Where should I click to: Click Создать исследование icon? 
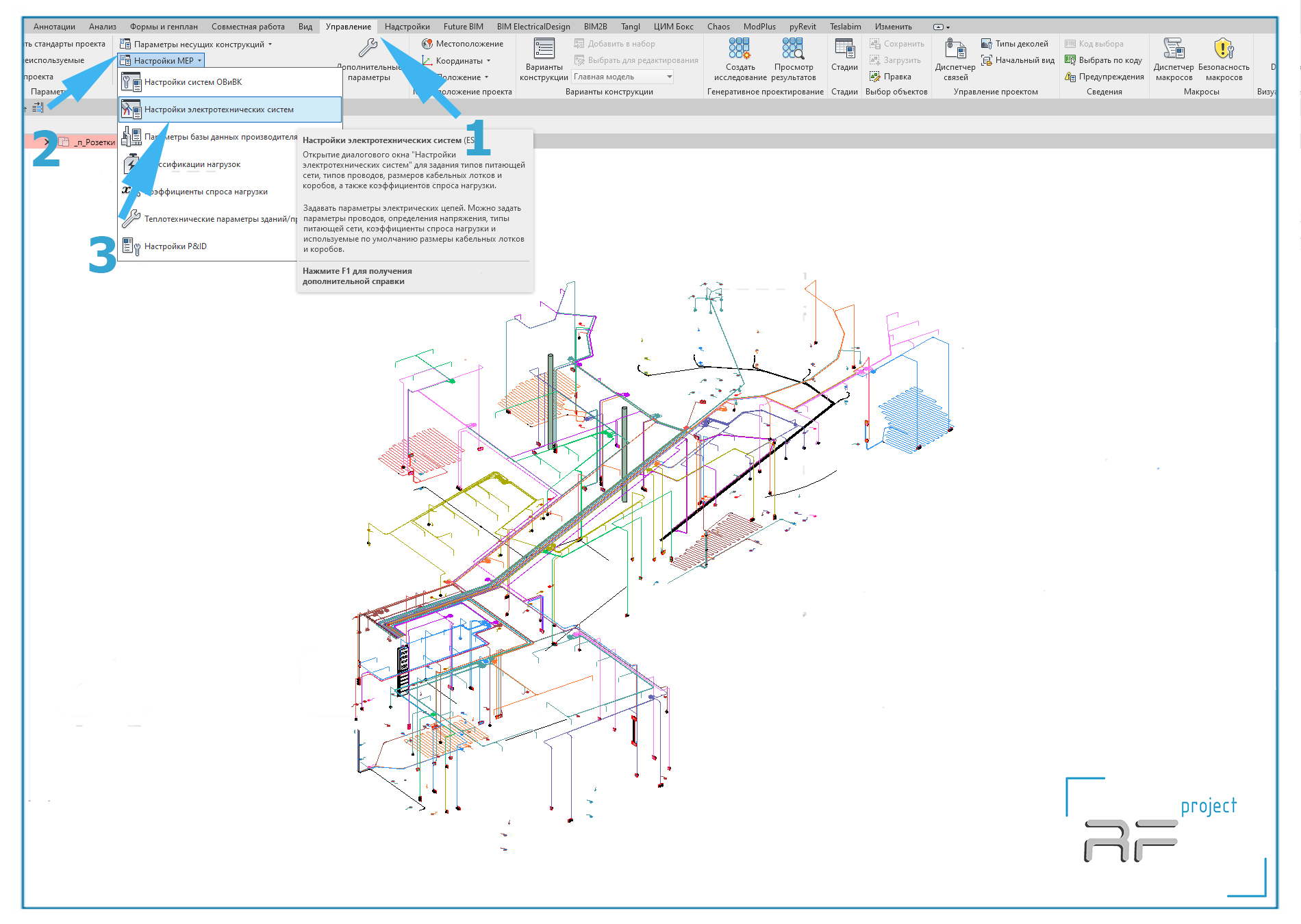click(x=740, y=49)
